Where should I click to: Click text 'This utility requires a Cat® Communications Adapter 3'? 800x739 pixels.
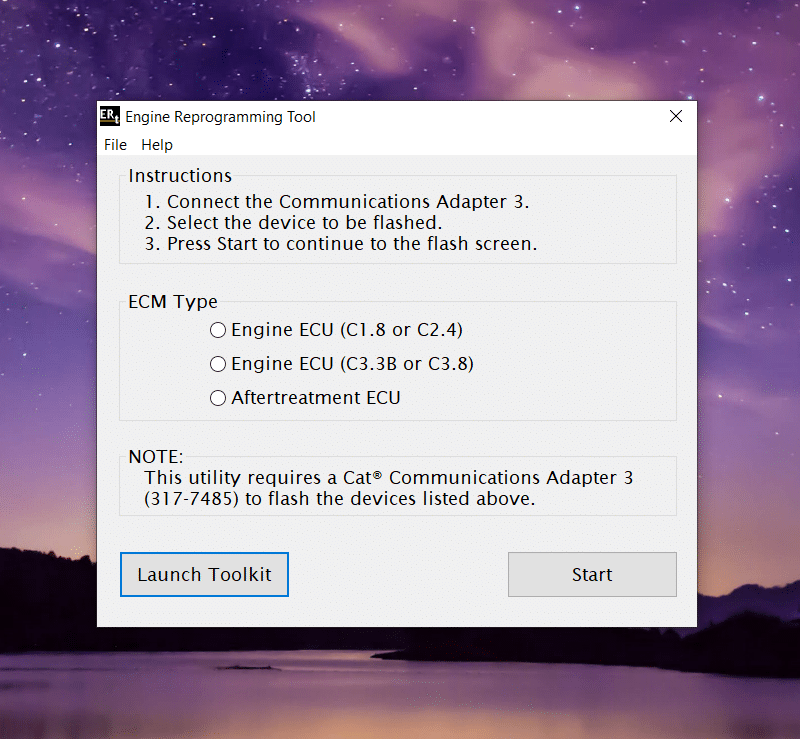389,478
